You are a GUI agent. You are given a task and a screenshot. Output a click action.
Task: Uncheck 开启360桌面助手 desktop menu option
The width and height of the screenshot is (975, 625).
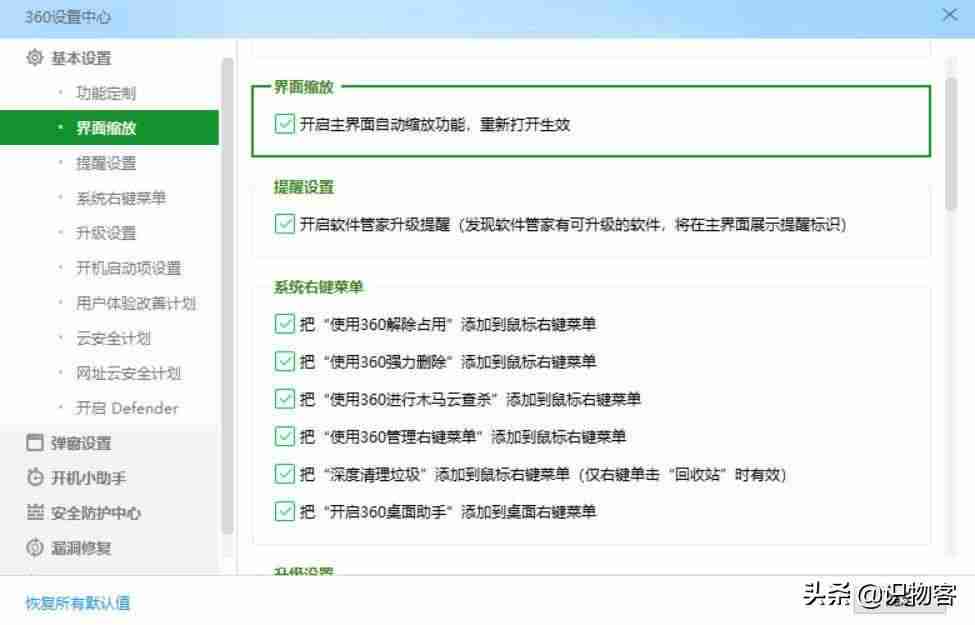point(284,512)
